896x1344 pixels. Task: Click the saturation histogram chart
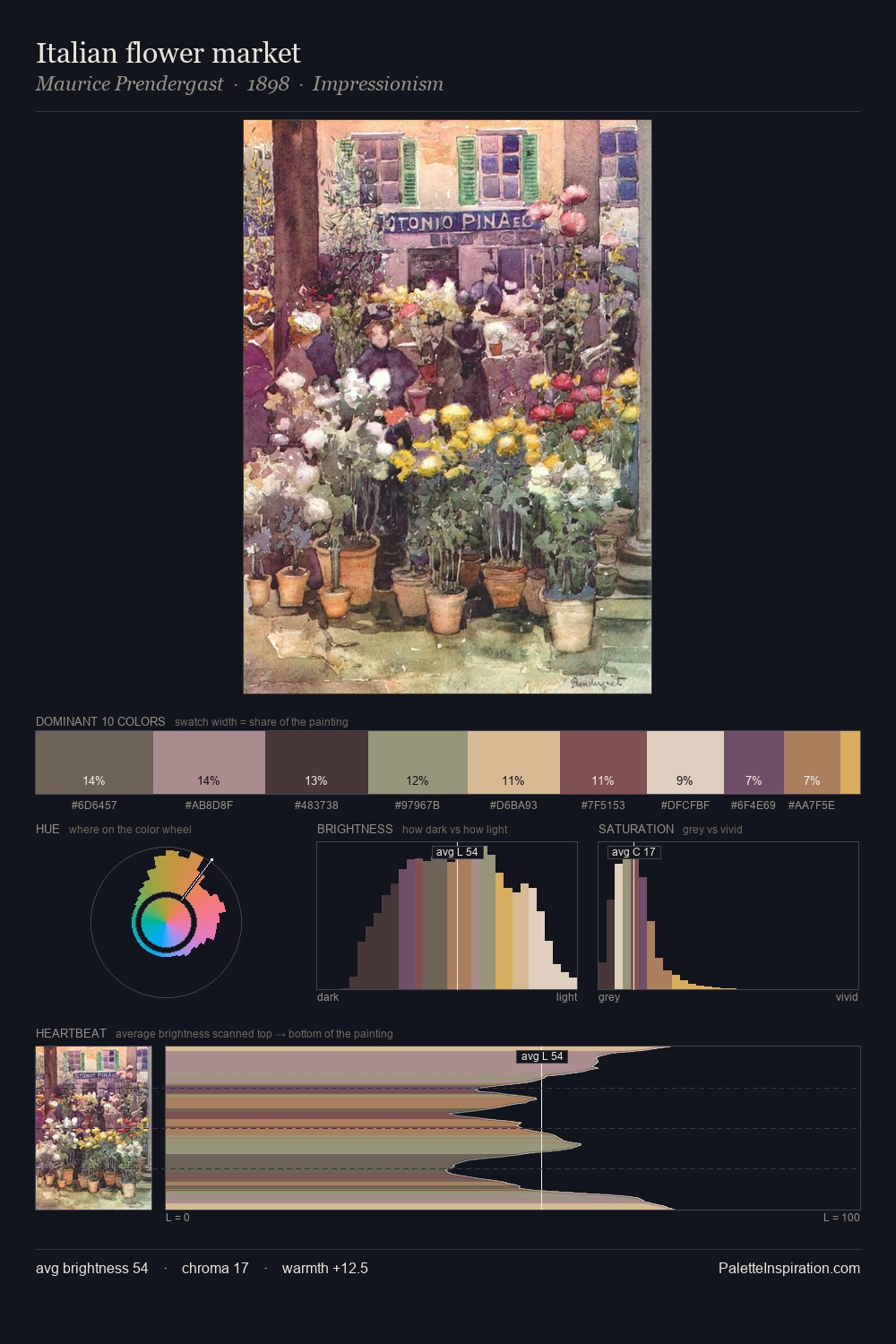pyautogui.click(x=728, y=916)
